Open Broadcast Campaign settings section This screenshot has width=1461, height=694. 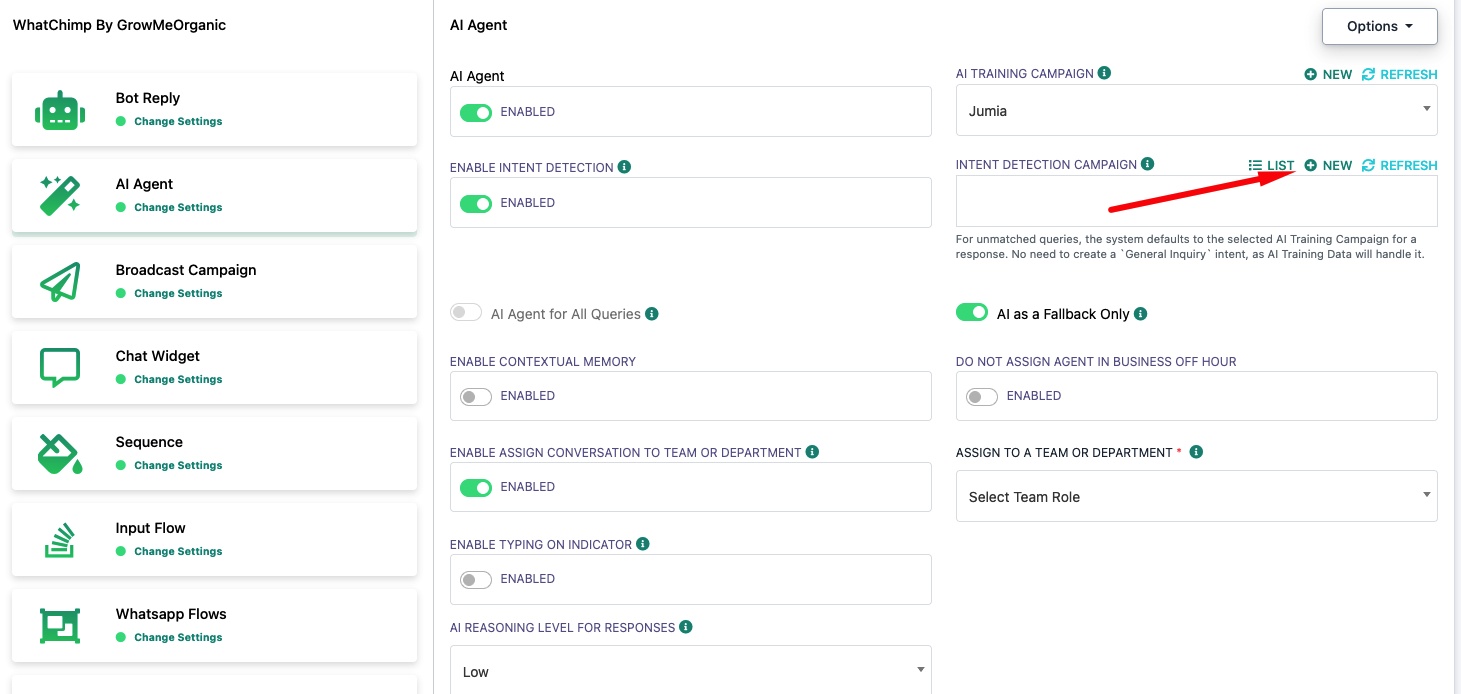point(214,281)
